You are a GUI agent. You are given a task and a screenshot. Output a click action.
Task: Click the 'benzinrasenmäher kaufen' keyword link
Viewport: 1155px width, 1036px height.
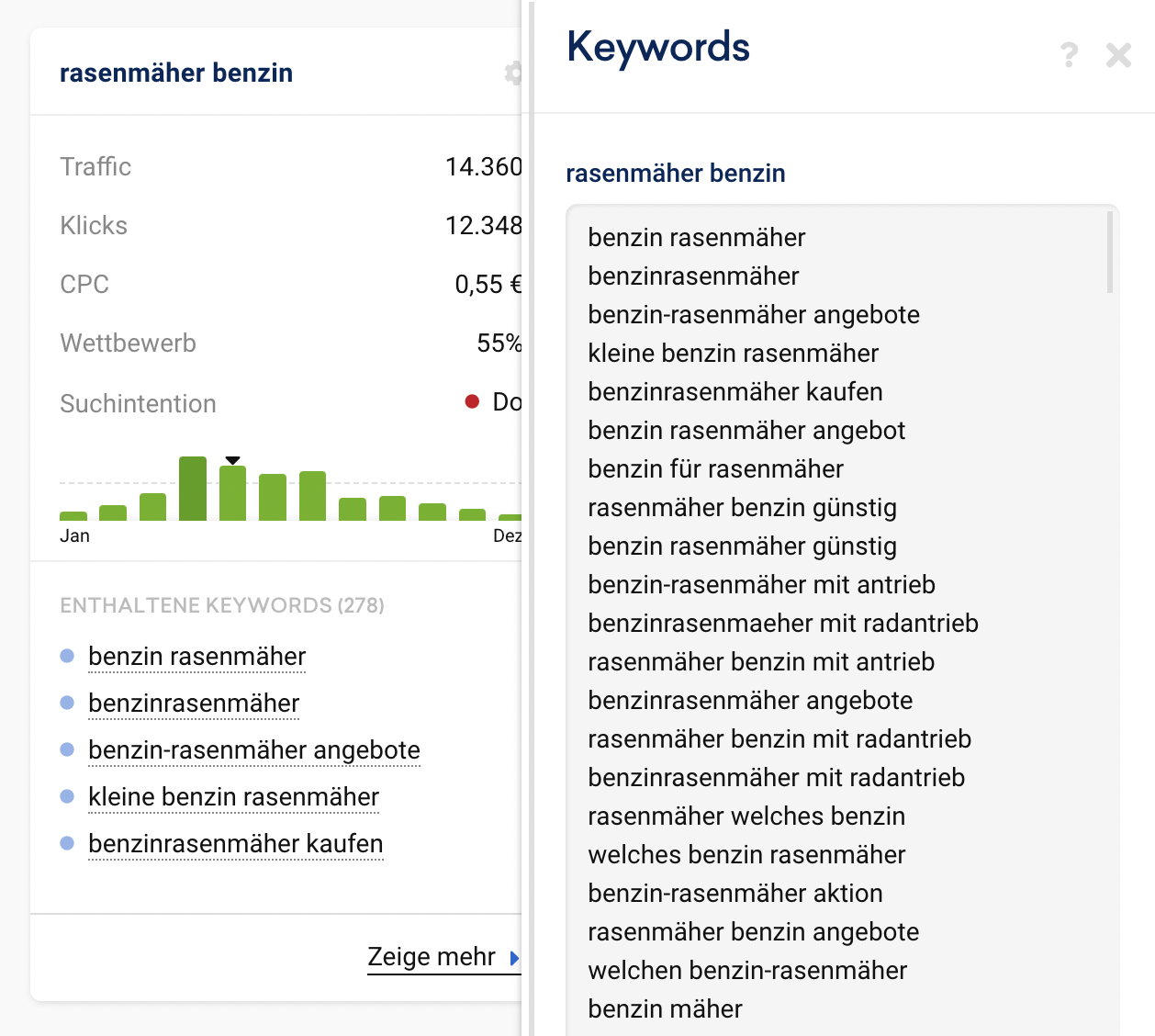pyautogui.click(x=235, y=844)
